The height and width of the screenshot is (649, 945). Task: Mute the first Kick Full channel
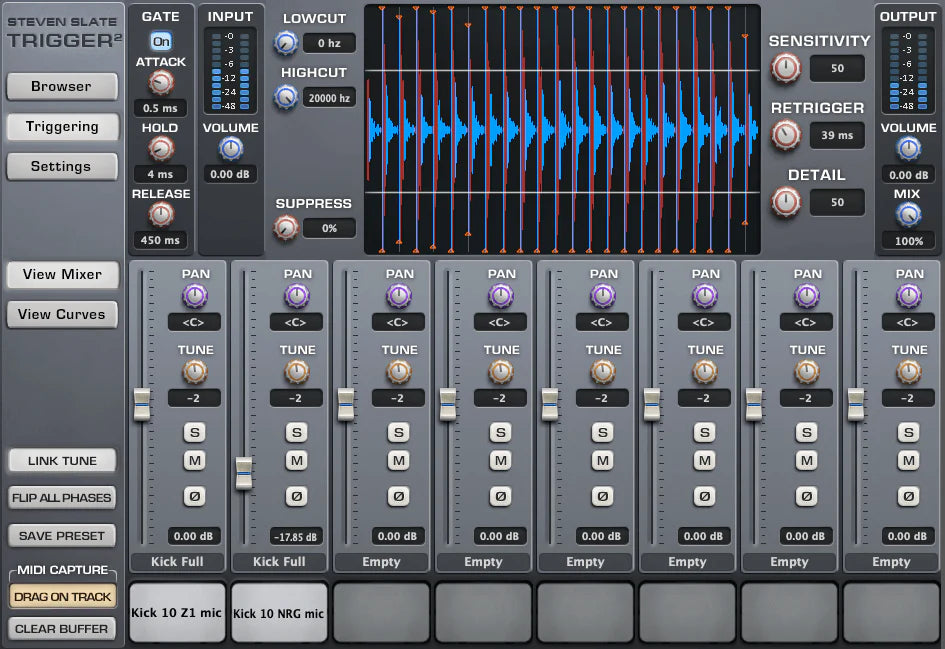[194, 461]
